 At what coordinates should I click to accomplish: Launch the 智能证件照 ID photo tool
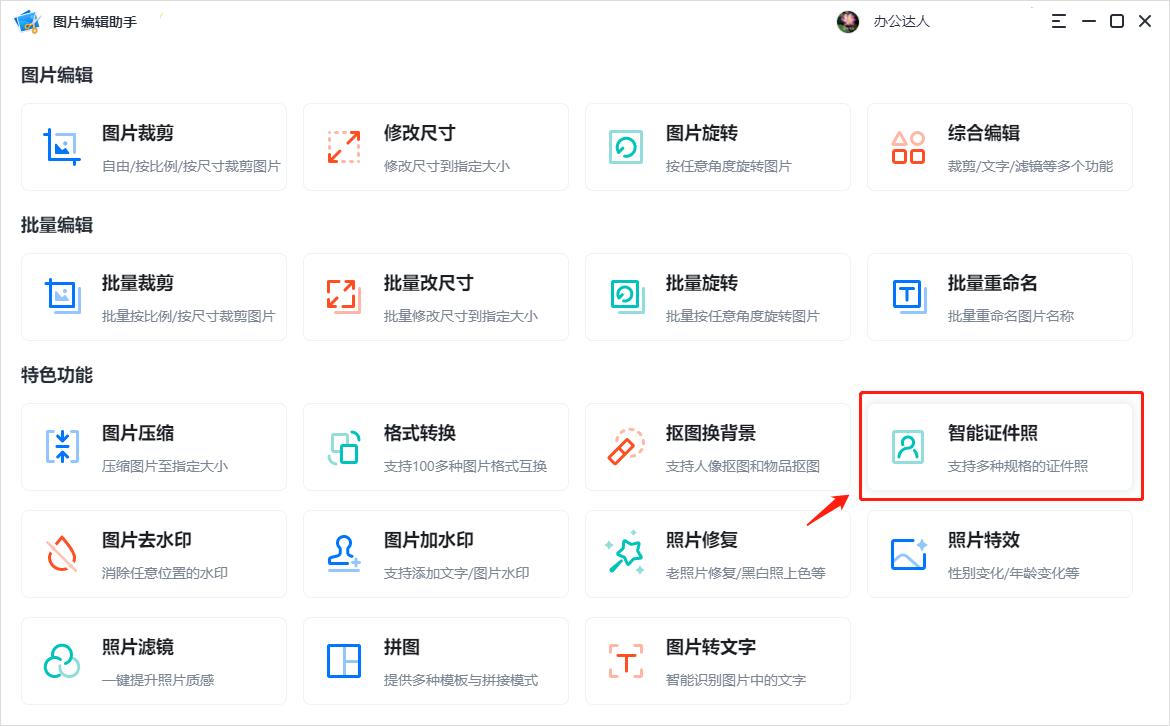999,446
